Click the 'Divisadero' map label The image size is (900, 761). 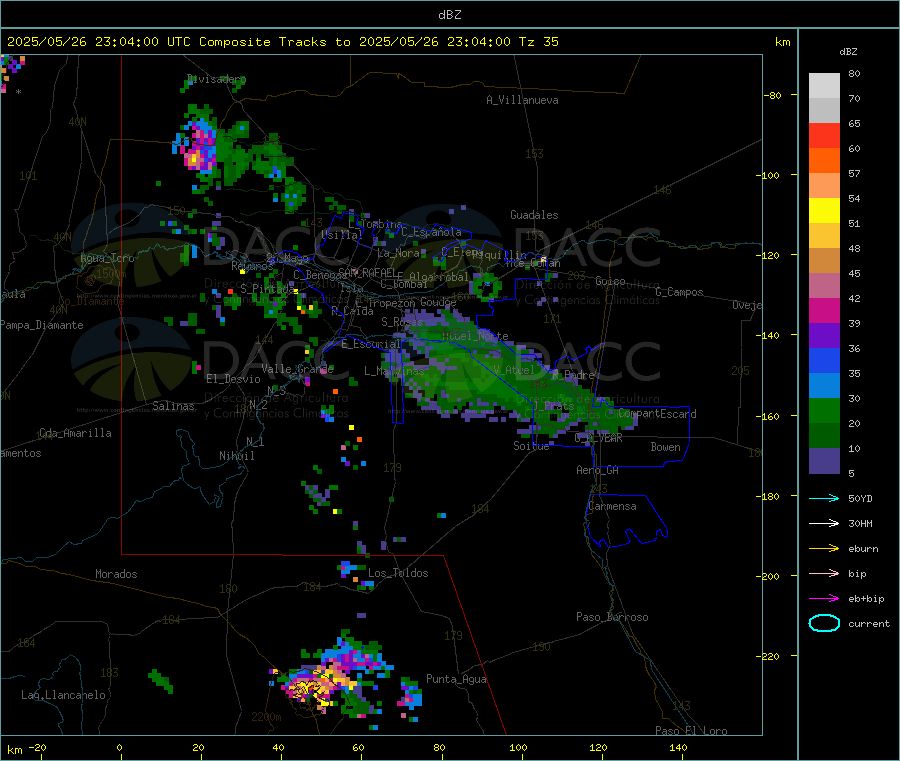point(216,79)
